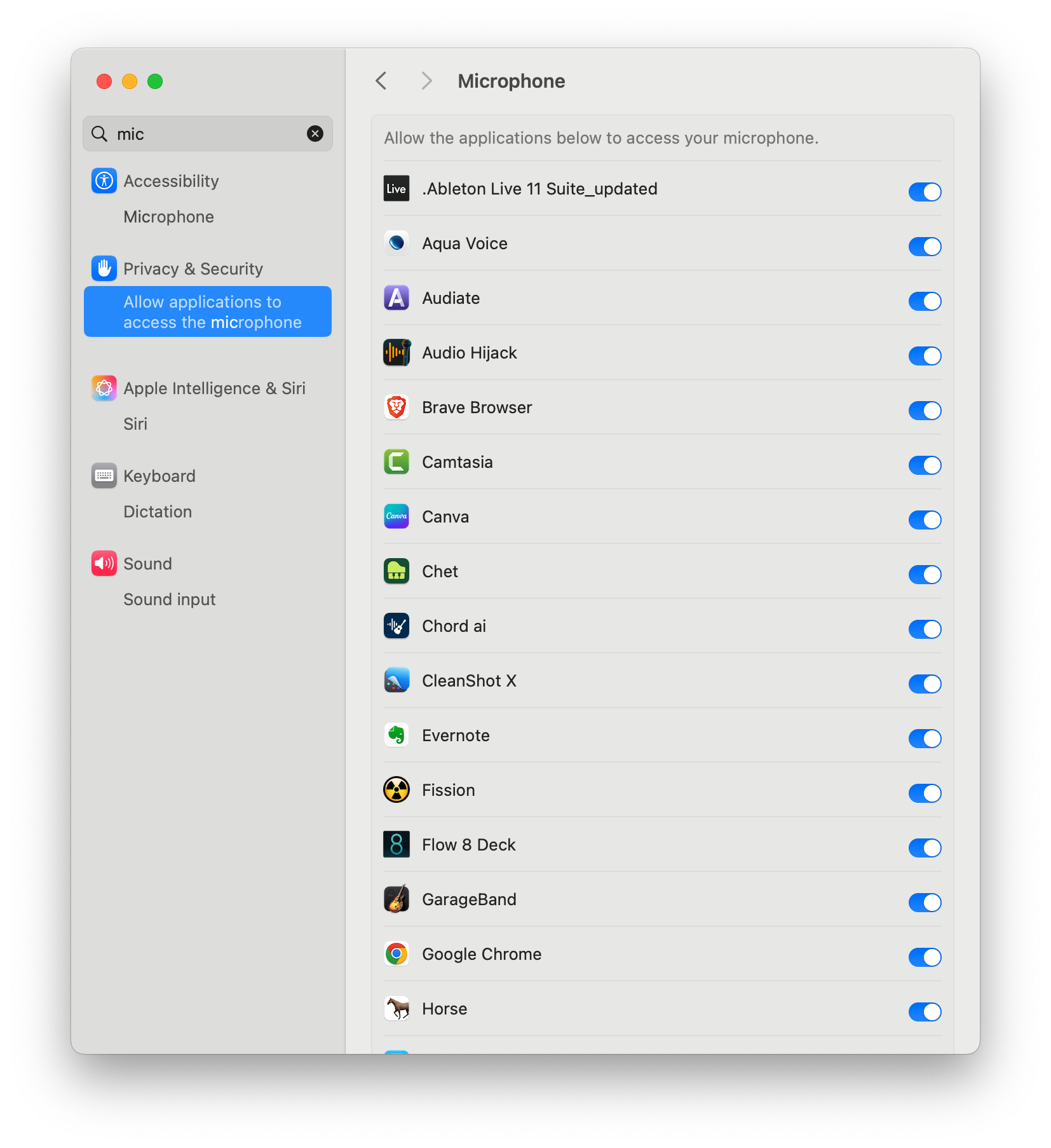Click the CleanShot X app name
This screenshot has height=1148, width=1051.
pyautogui.click(x=469, y=681)
